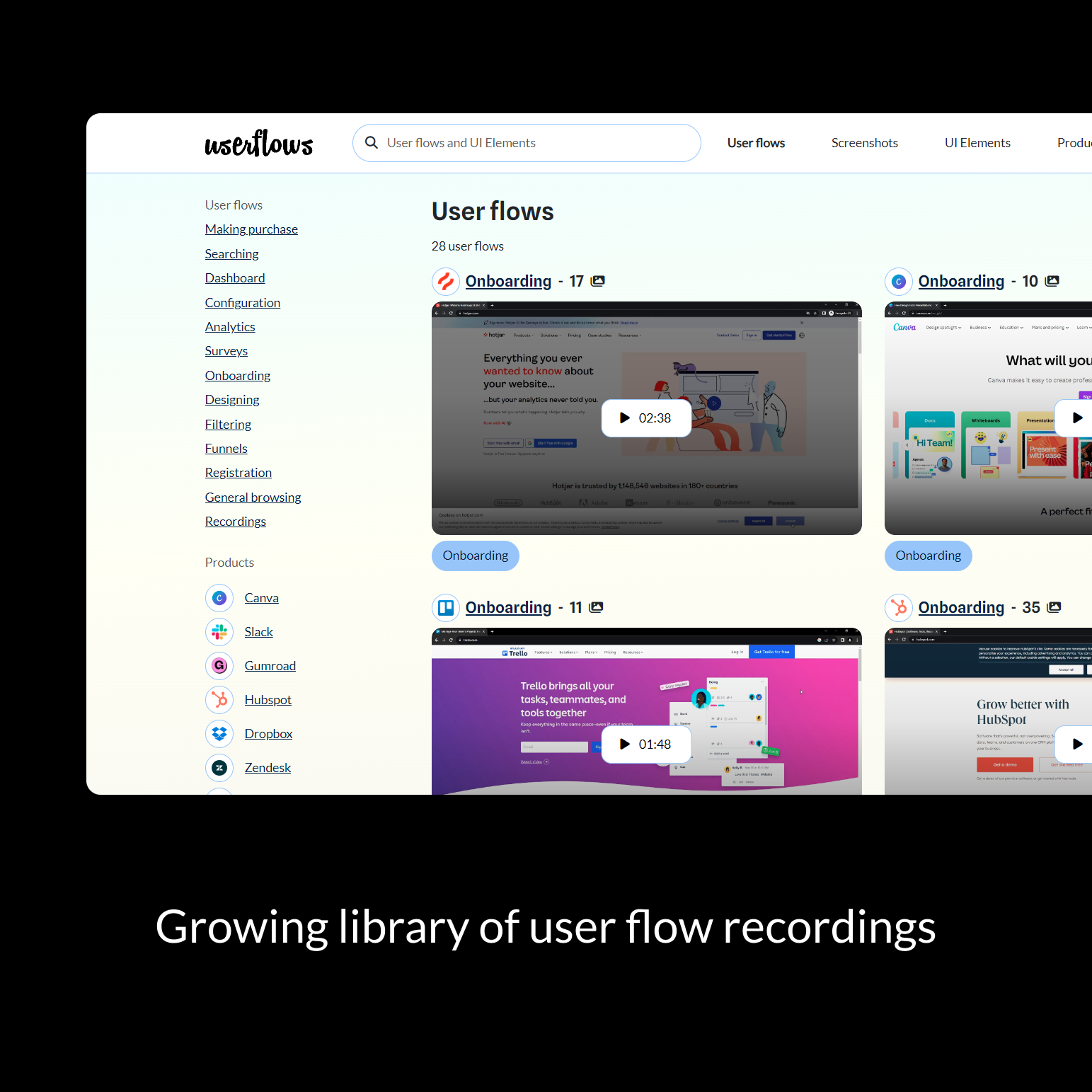The image size is (1092, 1092).
Task: Open the Recordings link
Action: click(236, 522)
